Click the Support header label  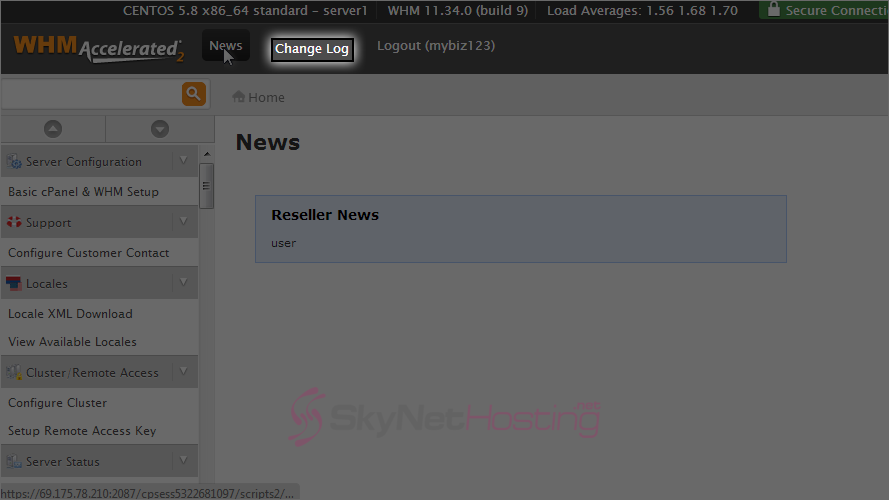49,223
